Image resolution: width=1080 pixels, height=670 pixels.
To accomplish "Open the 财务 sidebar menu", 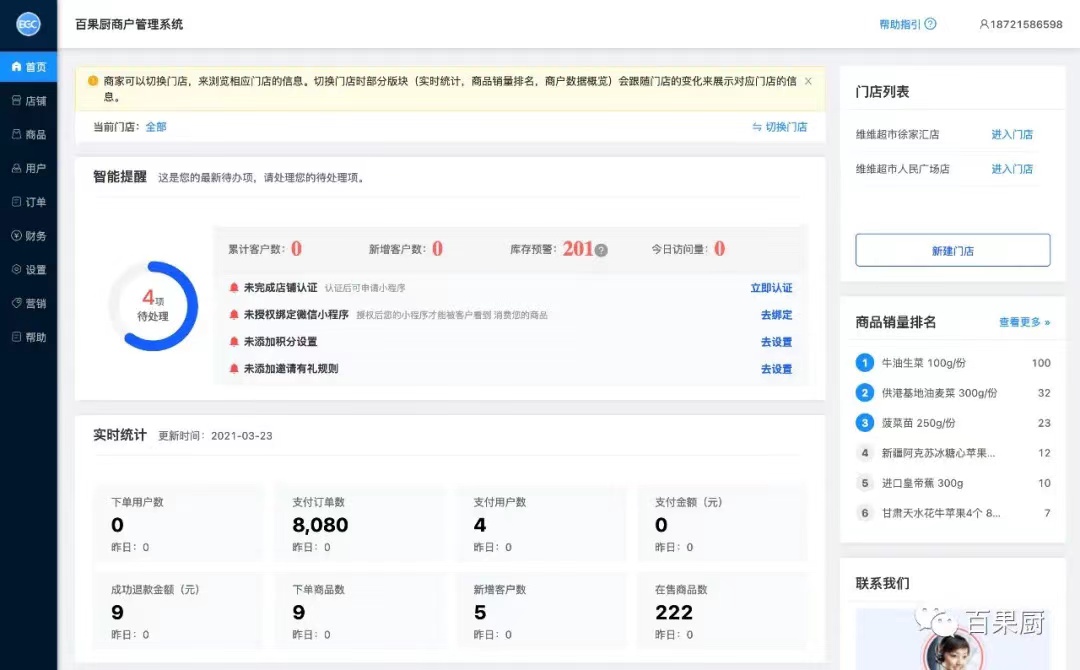I will (28, 235).
